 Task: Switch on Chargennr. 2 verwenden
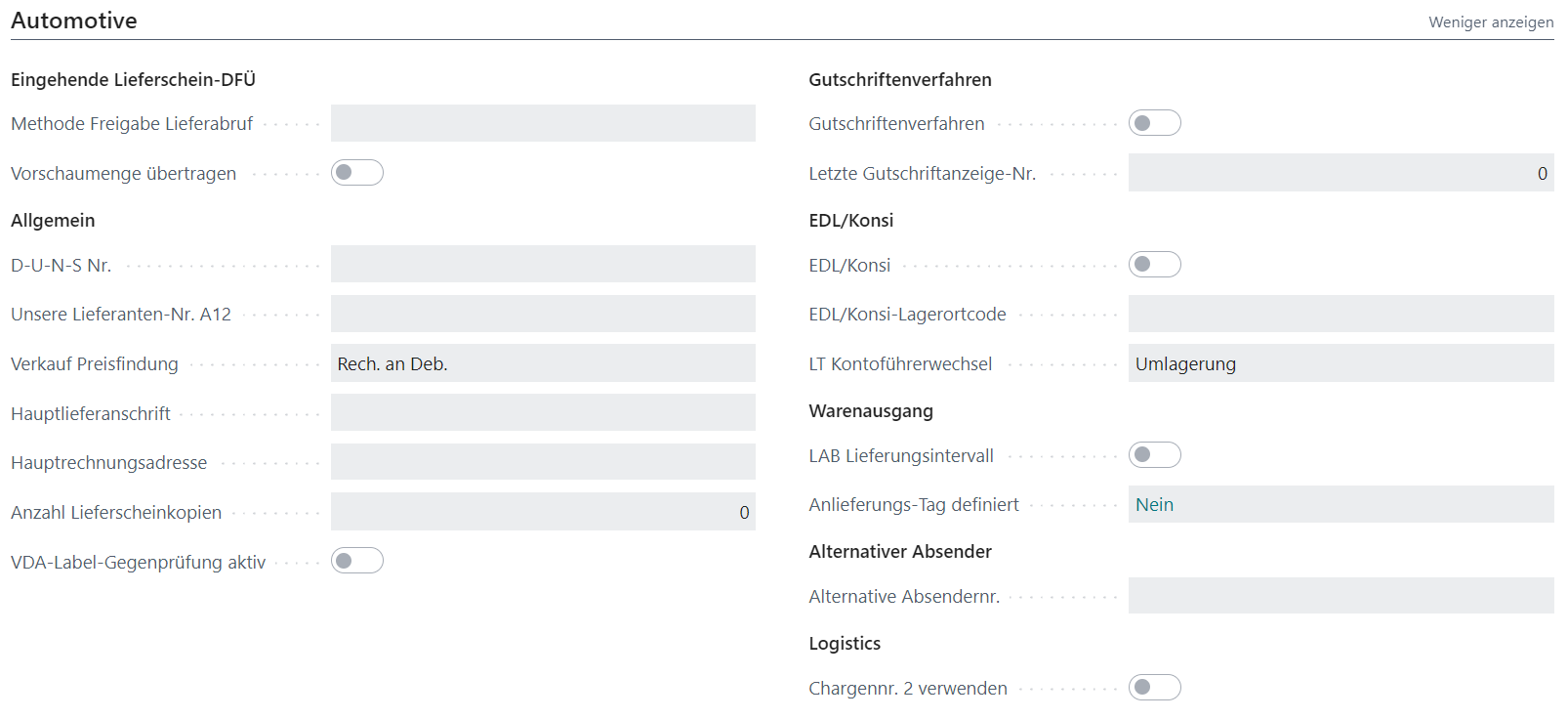click(1154, 688)
